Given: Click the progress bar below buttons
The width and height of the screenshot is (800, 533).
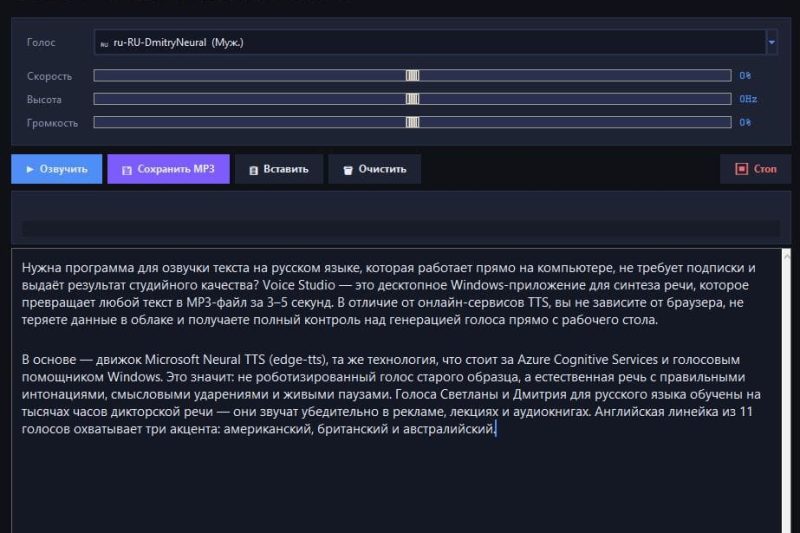Looking at the screenshot, I should [x=401, y=228].
